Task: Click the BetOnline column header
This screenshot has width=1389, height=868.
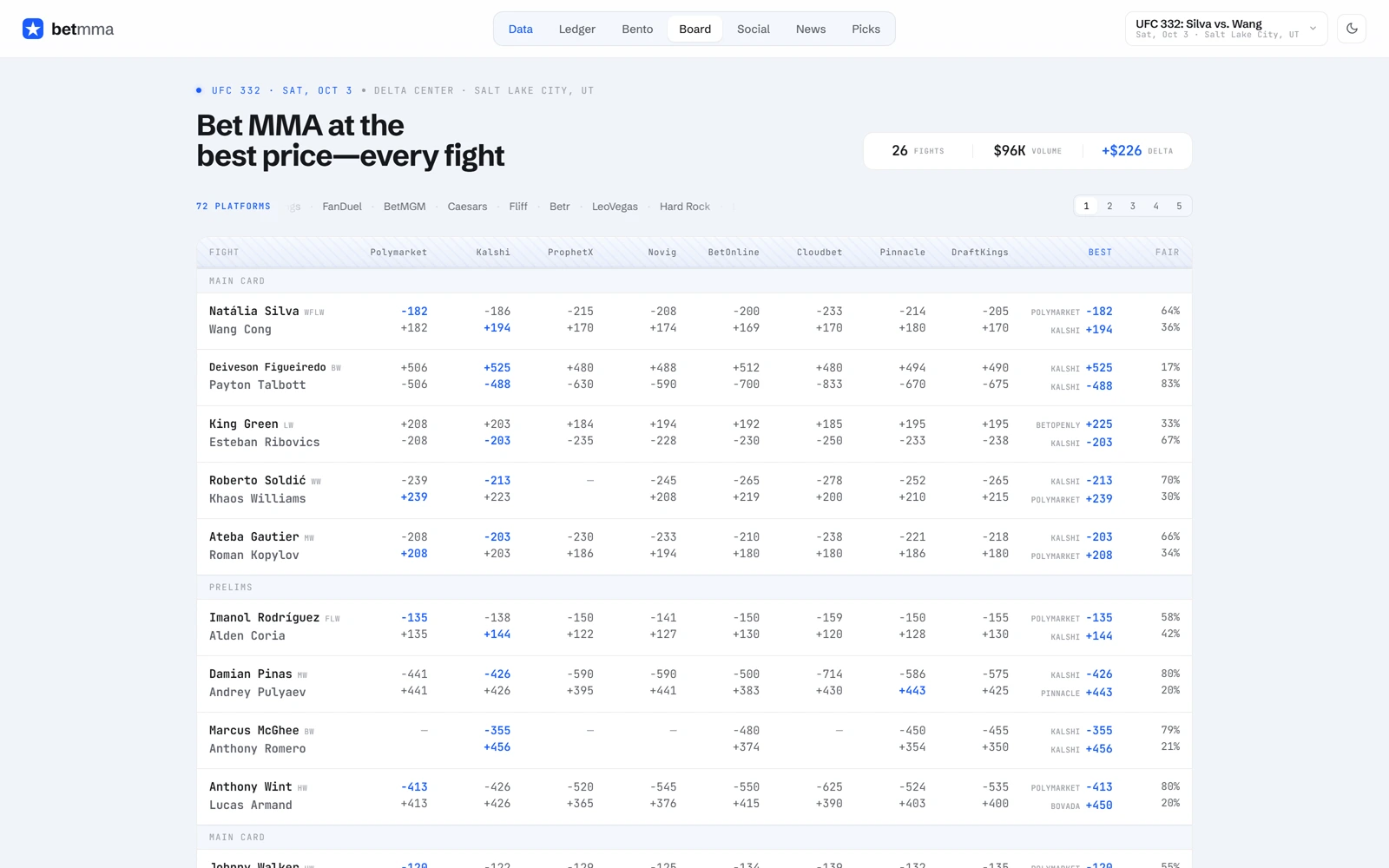Action: 734,253
